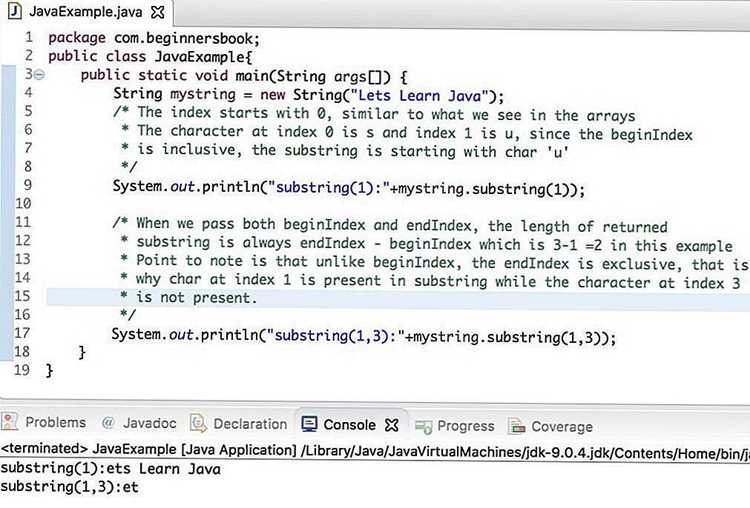Screen dimensions: 750x508
Task: Open the Coverage view tab
Action: pyautogui.click(x=551, y=426)
